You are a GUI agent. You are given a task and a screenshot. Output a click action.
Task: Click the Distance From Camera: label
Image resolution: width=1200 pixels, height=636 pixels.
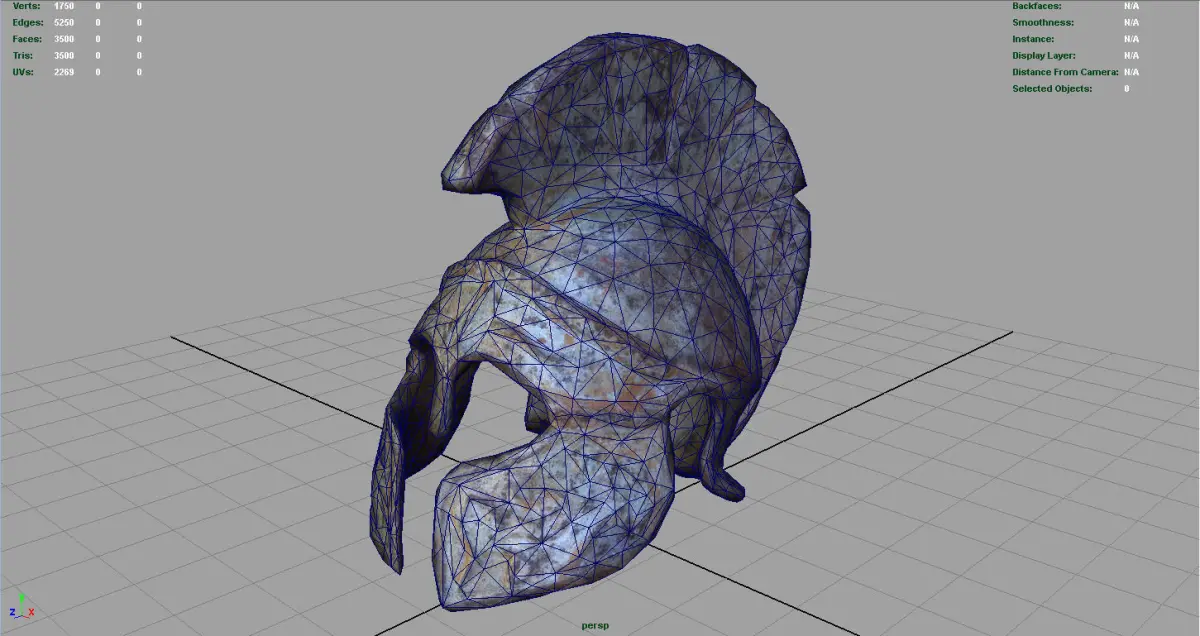click(x=1066, y=72)
